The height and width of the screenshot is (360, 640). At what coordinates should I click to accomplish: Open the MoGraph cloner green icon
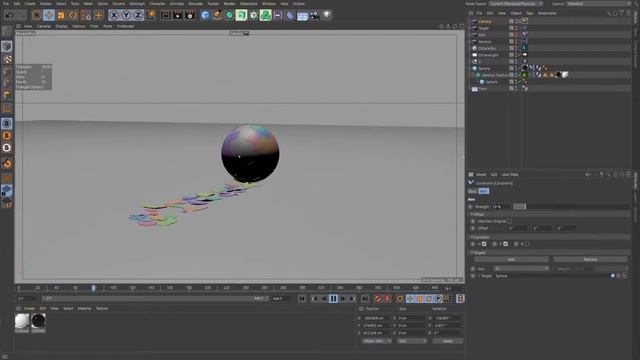(x=266, y=16)
